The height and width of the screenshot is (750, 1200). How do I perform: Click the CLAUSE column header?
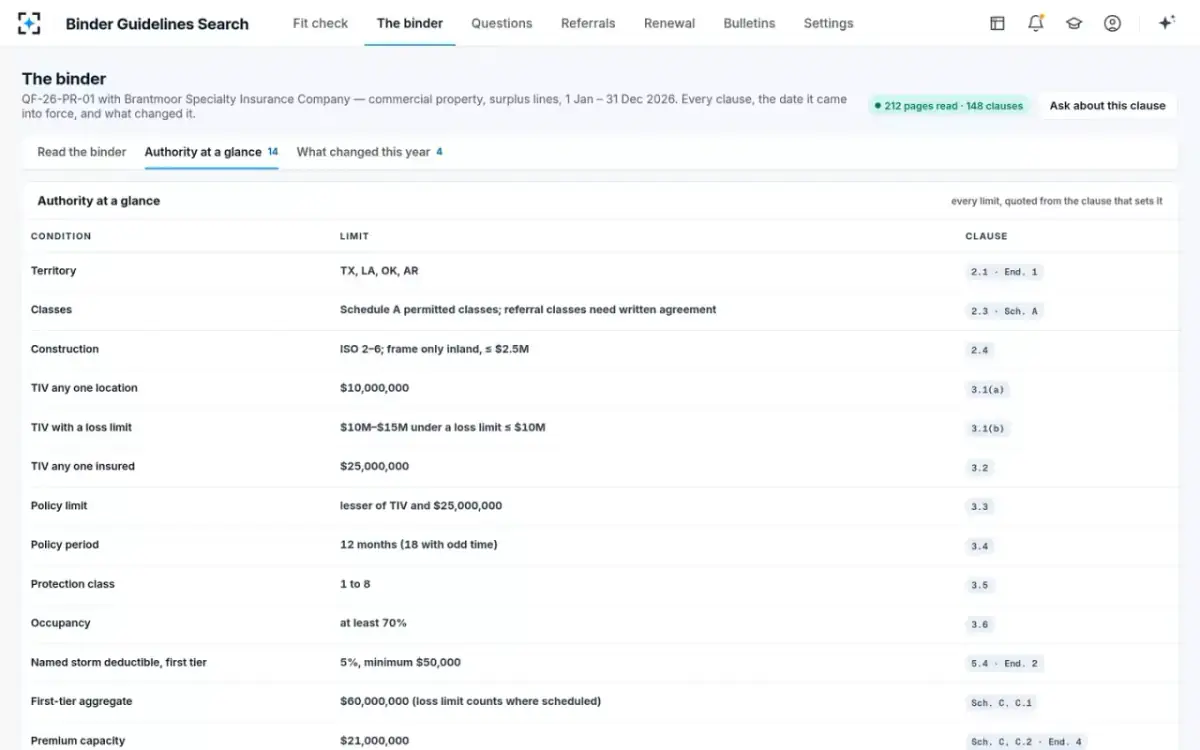click(x=986, y=236)
